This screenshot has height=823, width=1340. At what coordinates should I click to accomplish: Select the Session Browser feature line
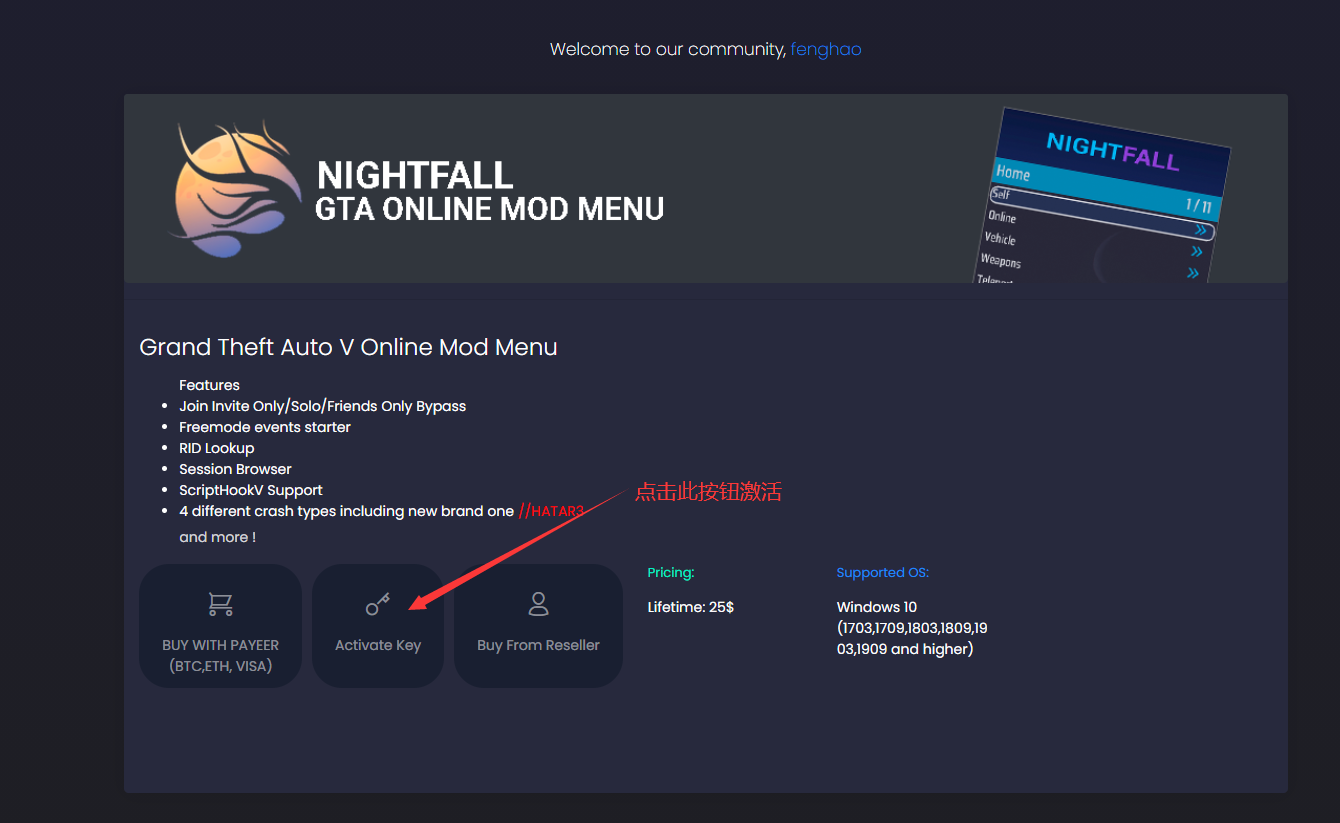[x=235, y=469]
